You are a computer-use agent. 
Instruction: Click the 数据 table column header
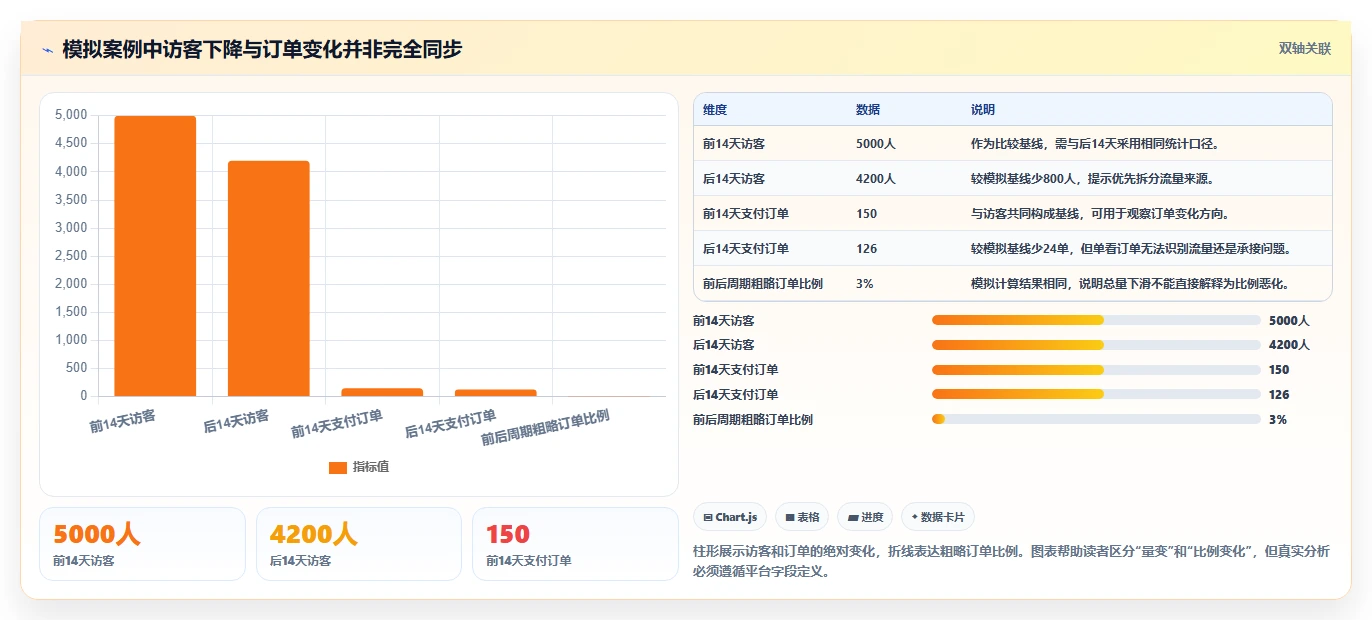[868, 109]
